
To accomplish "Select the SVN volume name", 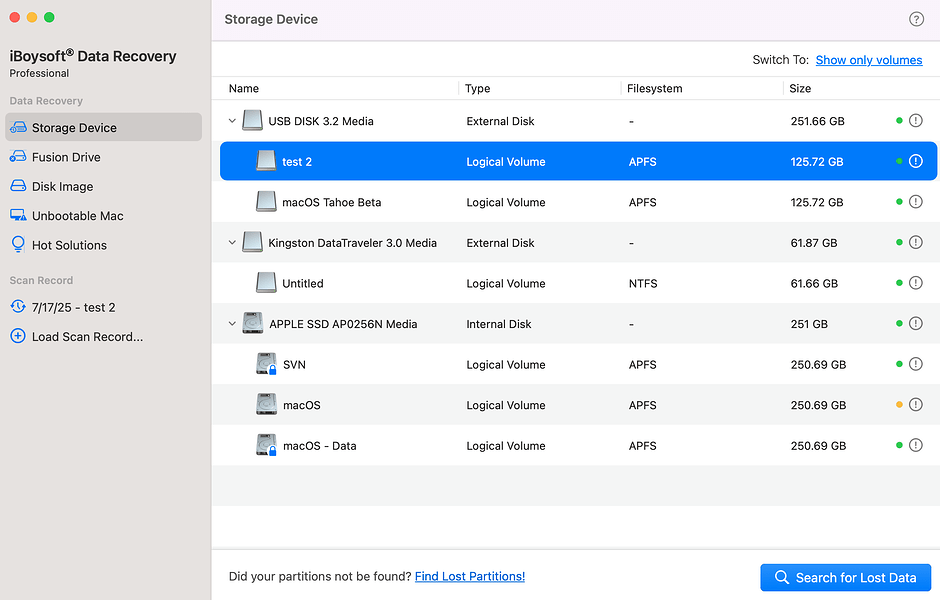I will [294, 364].
